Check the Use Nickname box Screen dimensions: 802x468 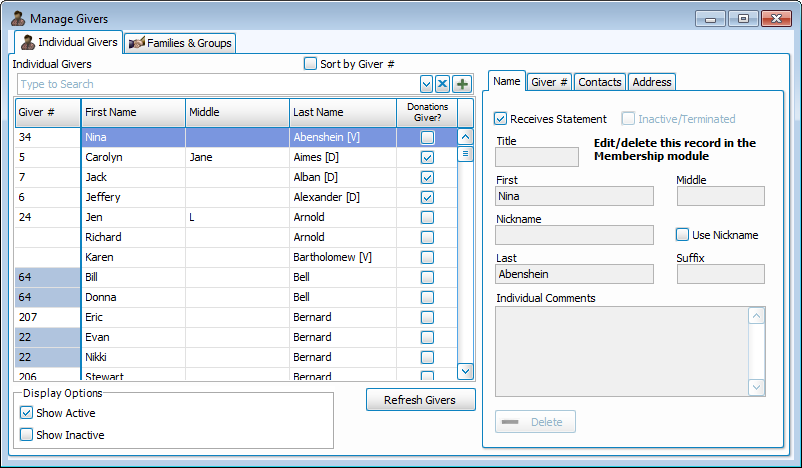(682, 235)
